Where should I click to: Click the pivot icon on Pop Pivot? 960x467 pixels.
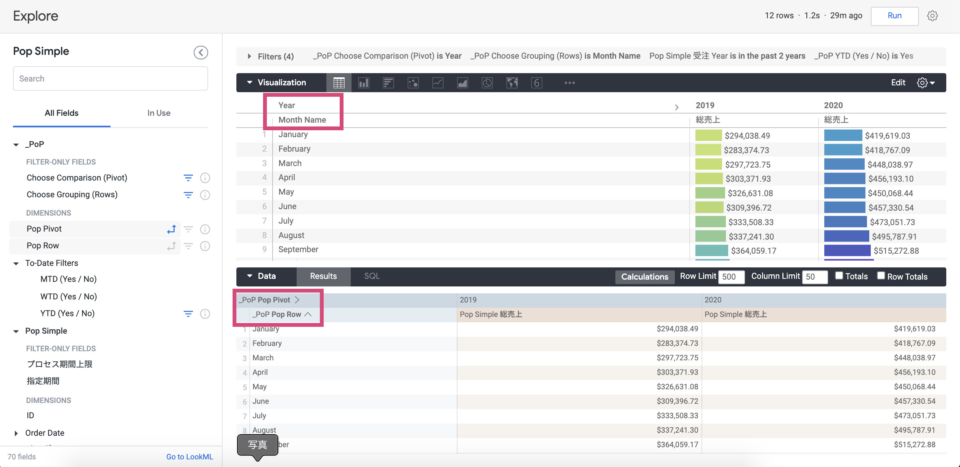pos(171,229)
